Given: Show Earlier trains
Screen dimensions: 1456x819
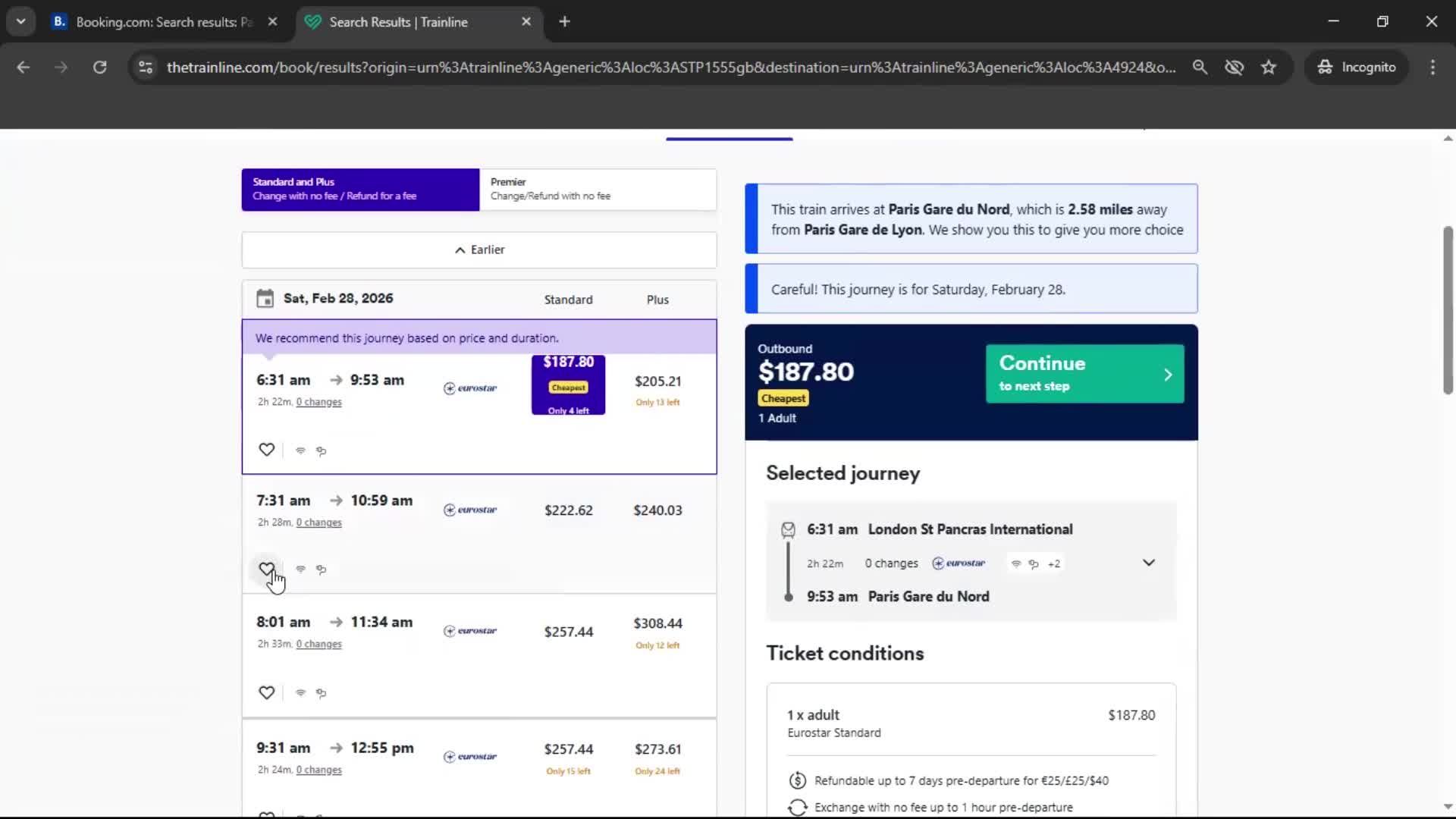Looking at the screenshot, I should pyautogui.click(x=479, y=249).
